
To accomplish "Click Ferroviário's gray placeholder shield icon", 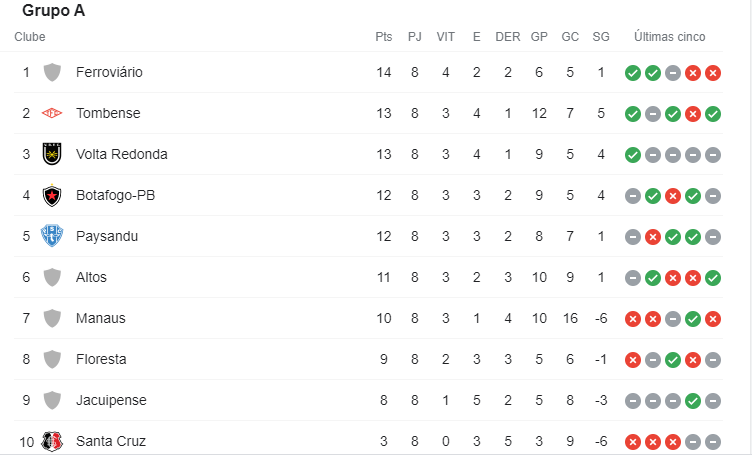I will 52,72.
